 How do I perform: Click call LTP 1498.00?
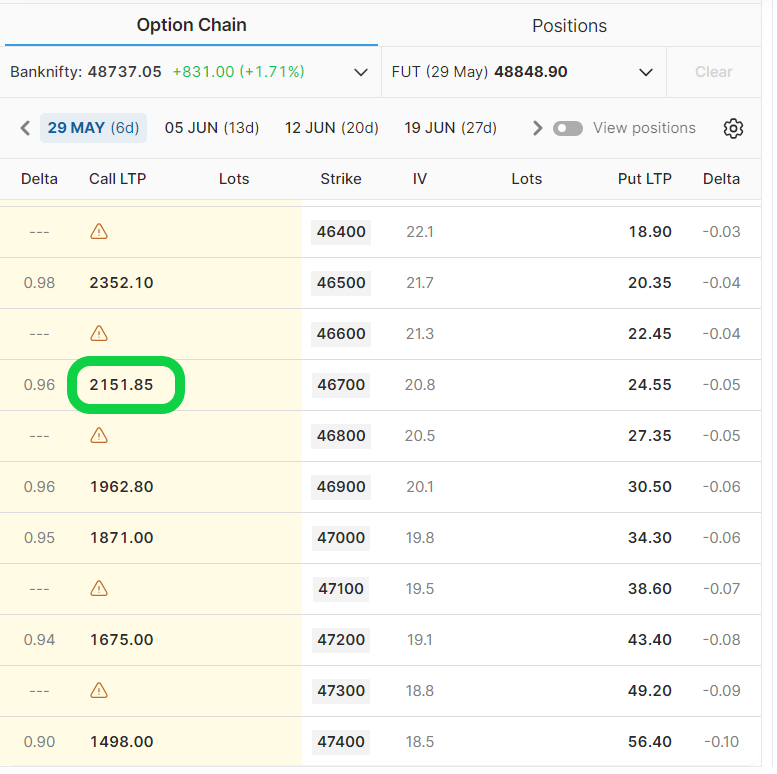pyautogui.click(x=121, y=742)
